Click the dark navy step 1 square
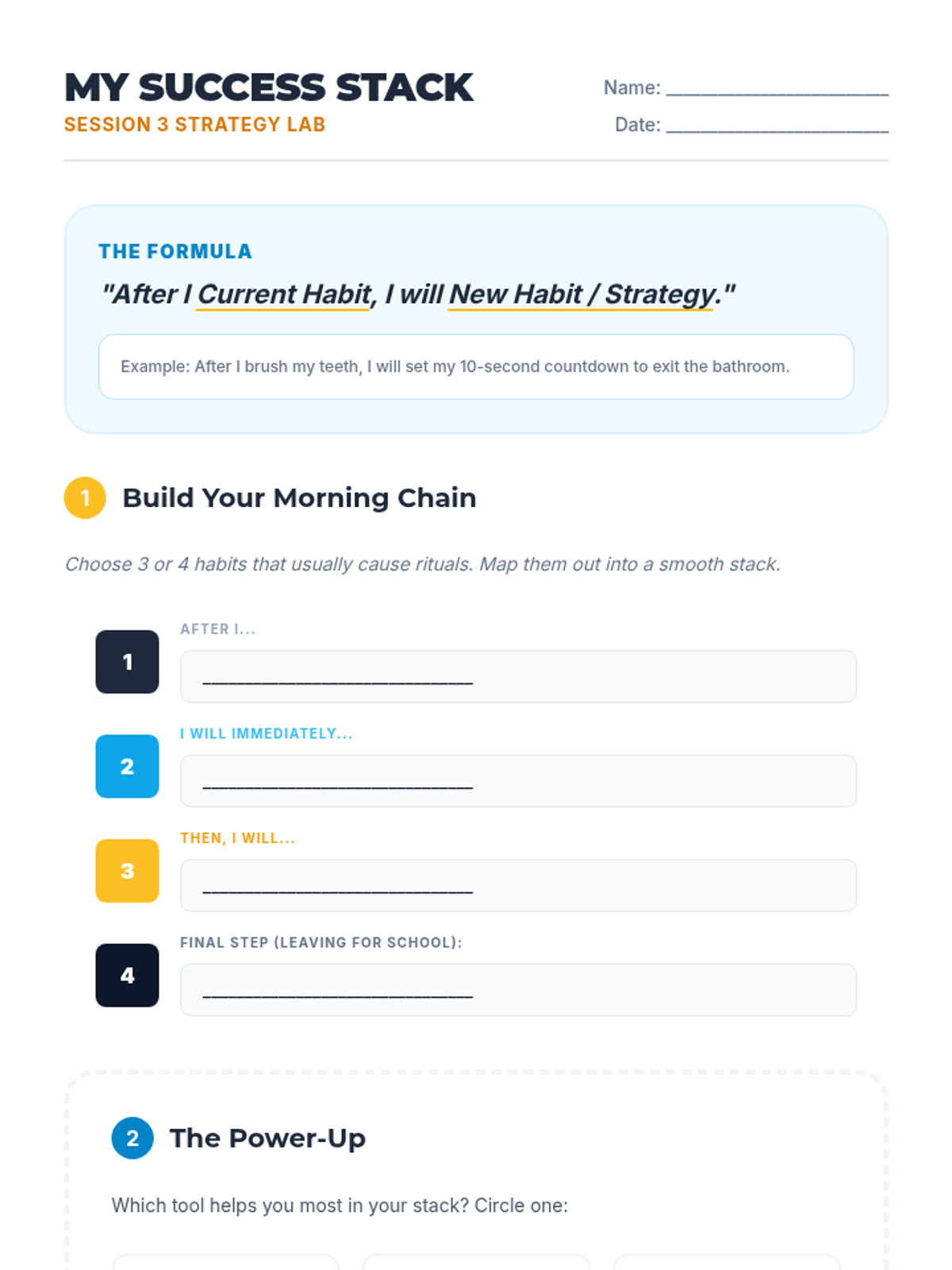The height and width of the screenshot is (1270, 952). point(127,662)
